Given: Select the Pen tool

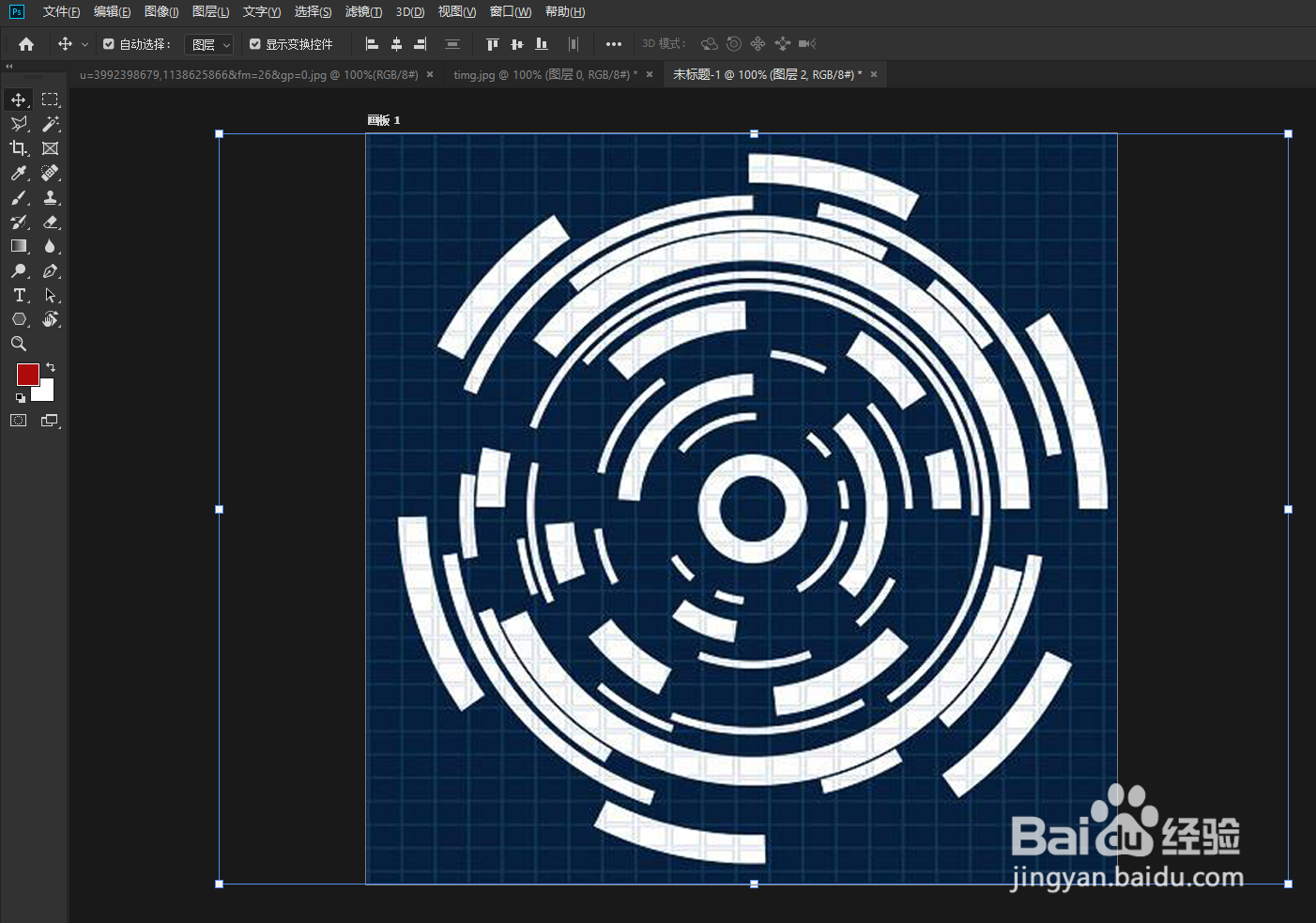Looking at the screenshot, I should pos(51,270).
